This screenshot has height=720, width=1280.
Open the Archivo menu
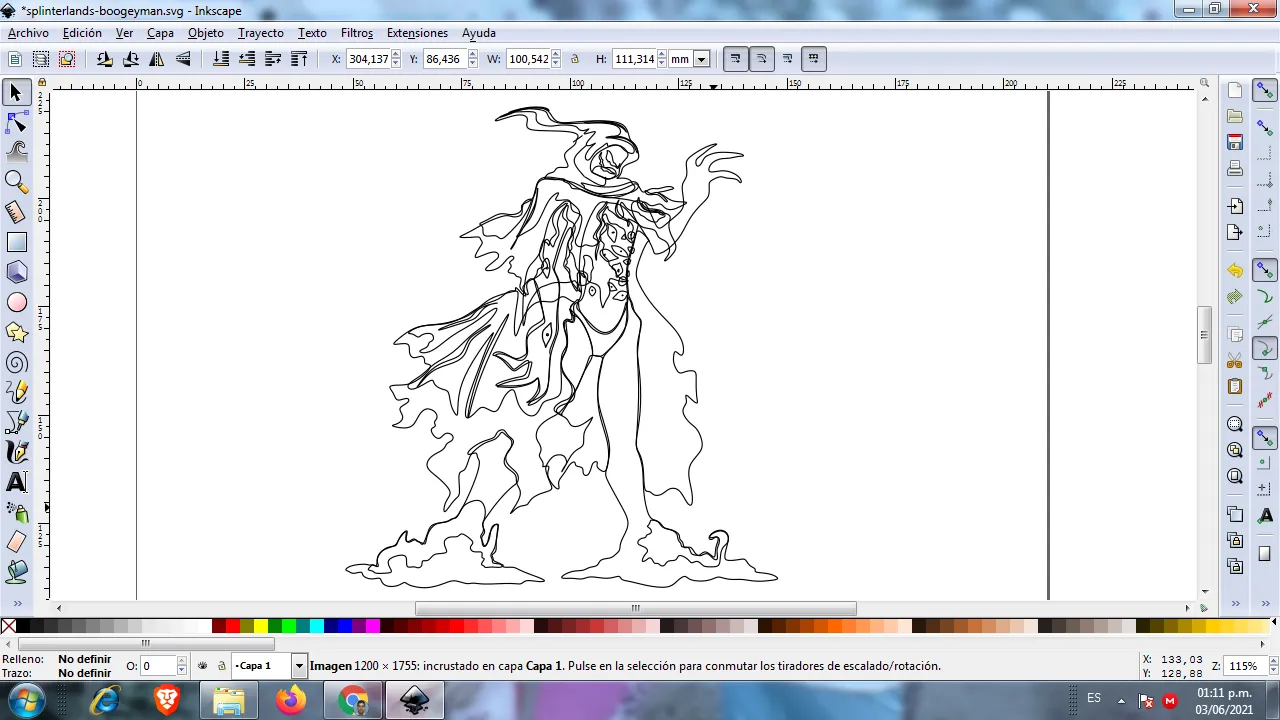point(28,33)
